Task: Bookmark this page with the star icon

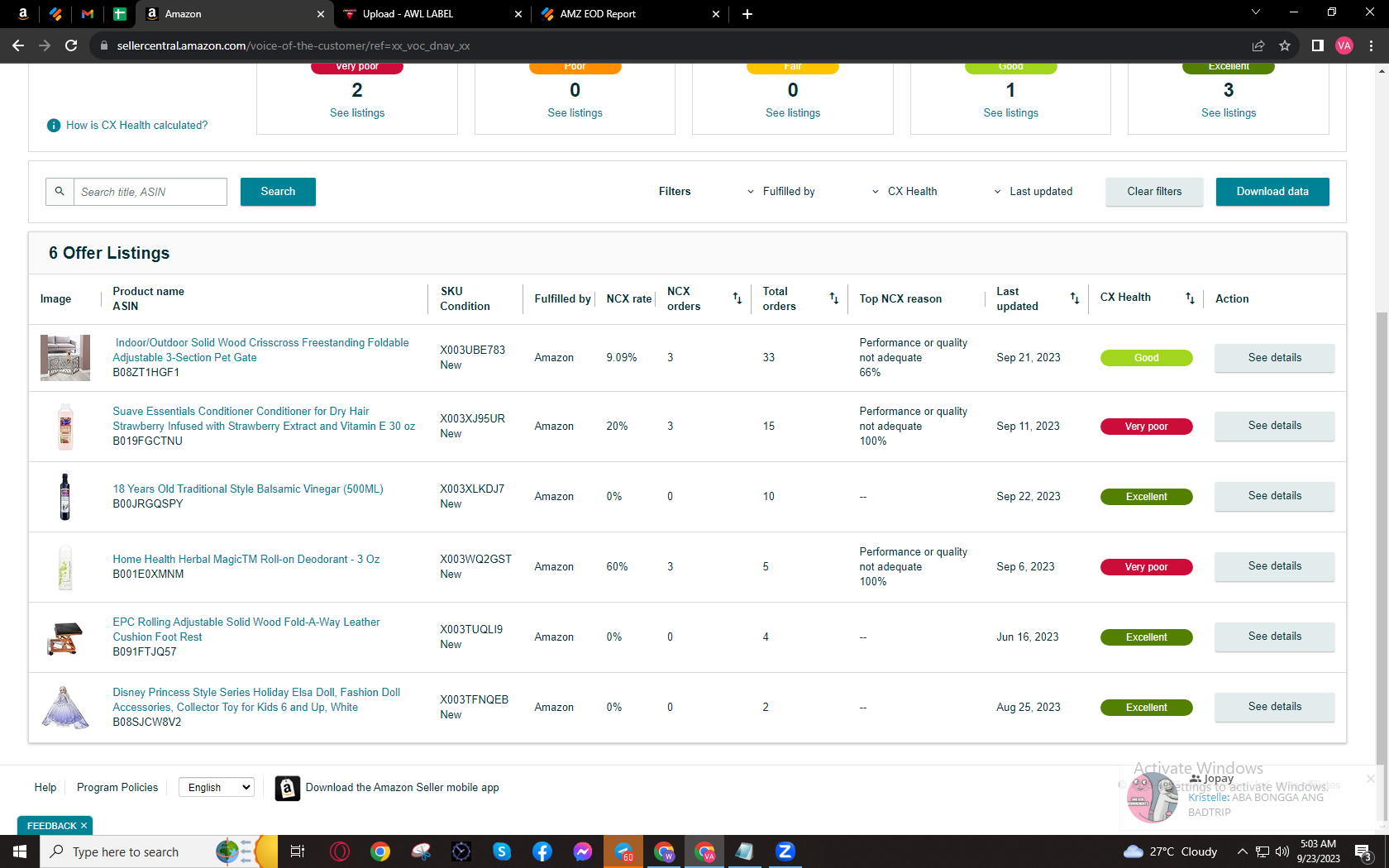Action: click(1285, 45)
